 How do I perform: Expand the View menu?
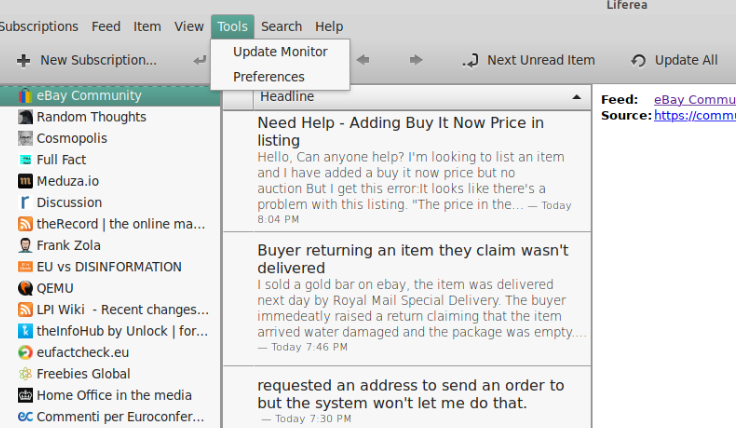pos(189,27)
